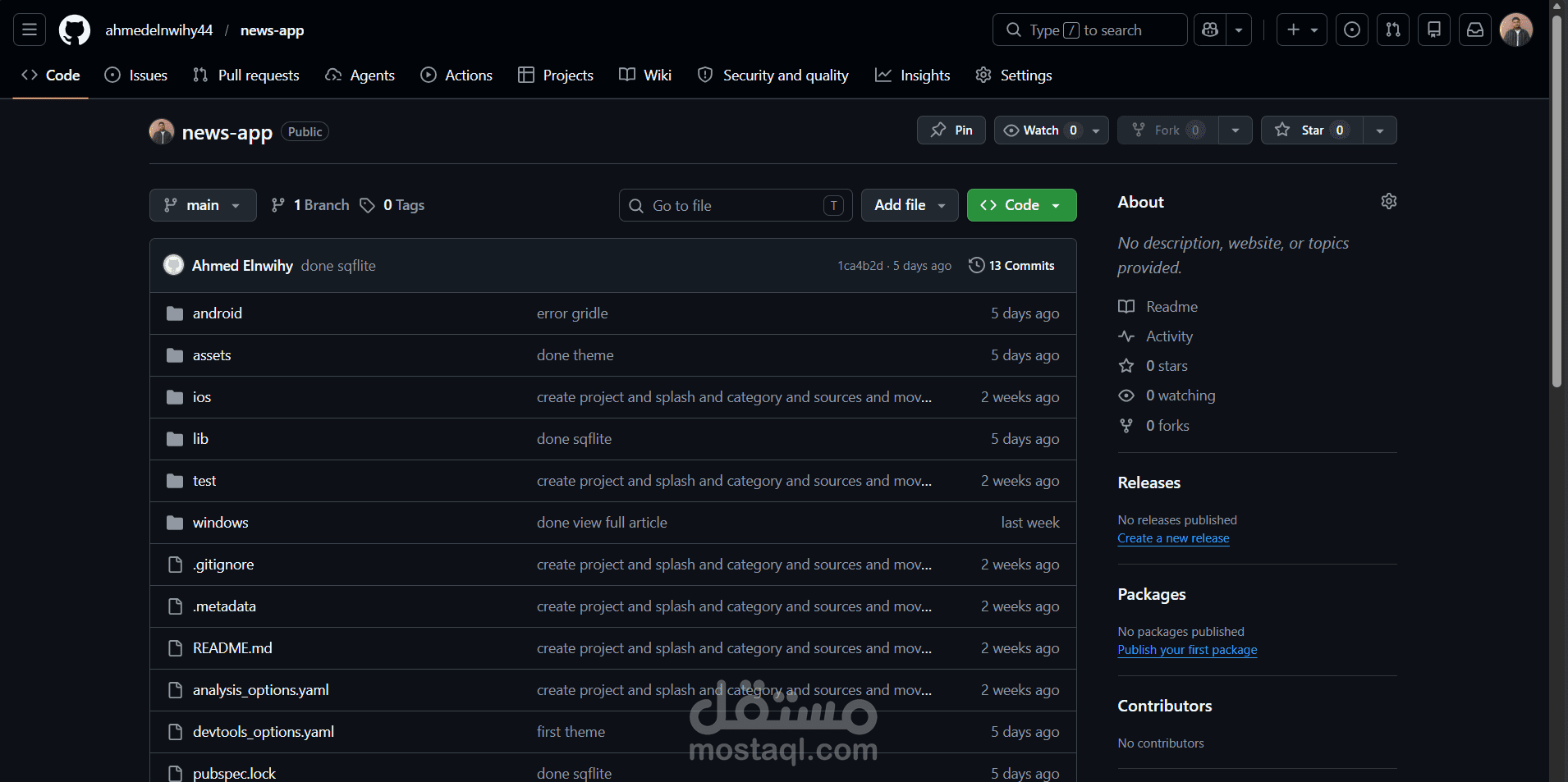Open the main branch selector dropdown

tap(203, 205)
